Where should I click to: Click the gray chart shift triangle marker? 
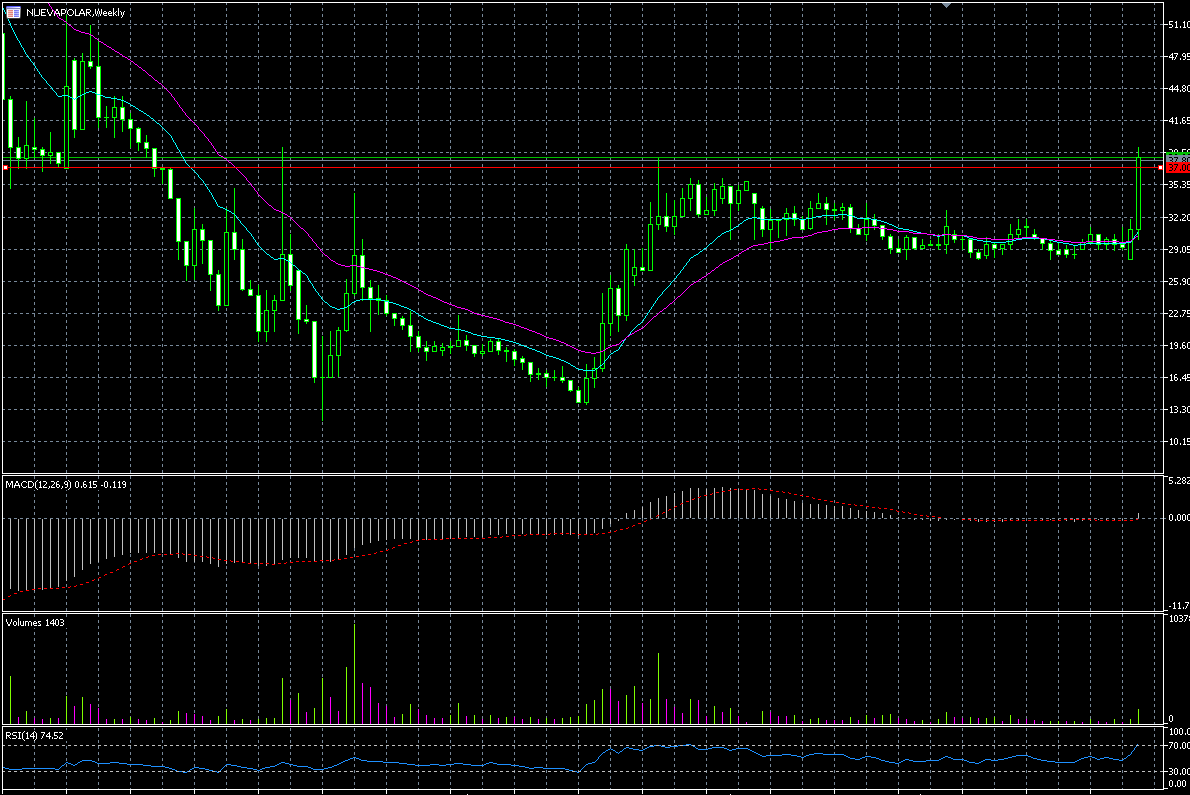point(947,6)
